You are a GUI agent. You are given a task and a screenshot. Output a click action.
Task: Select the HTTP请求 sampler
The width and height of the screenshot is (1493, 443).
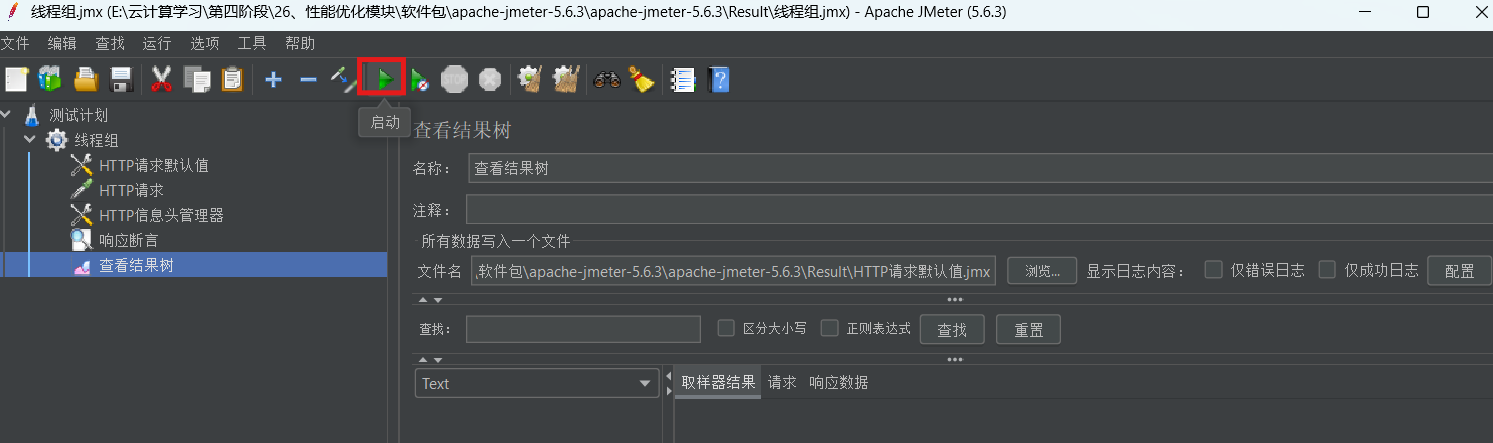(131, 190)
